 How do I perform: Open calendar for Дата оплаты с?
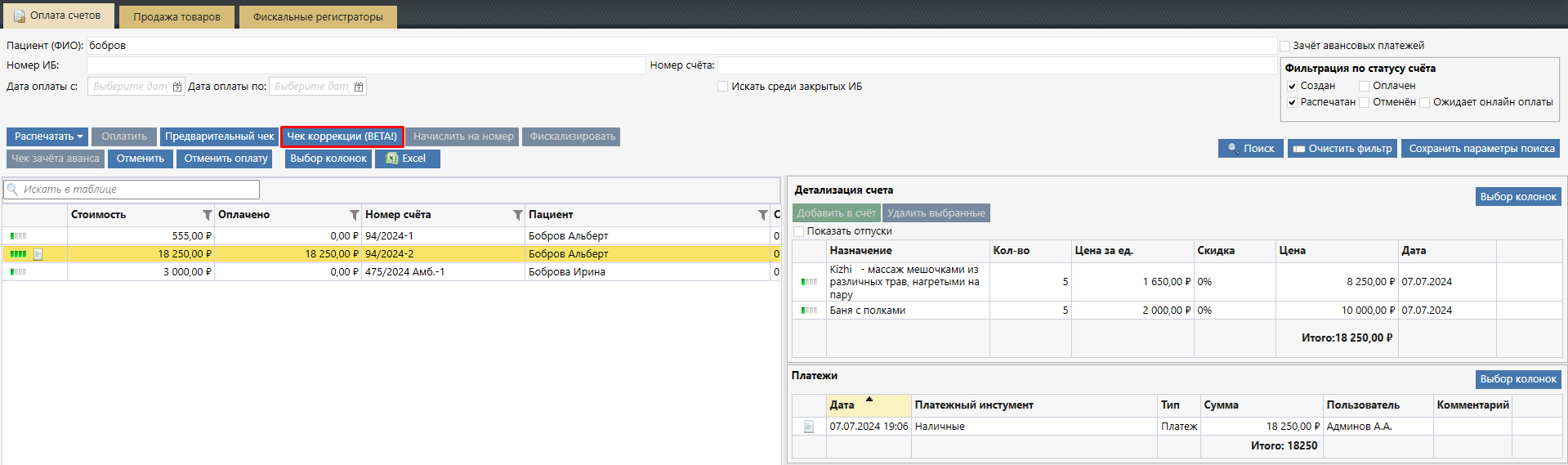coord(177,87)
